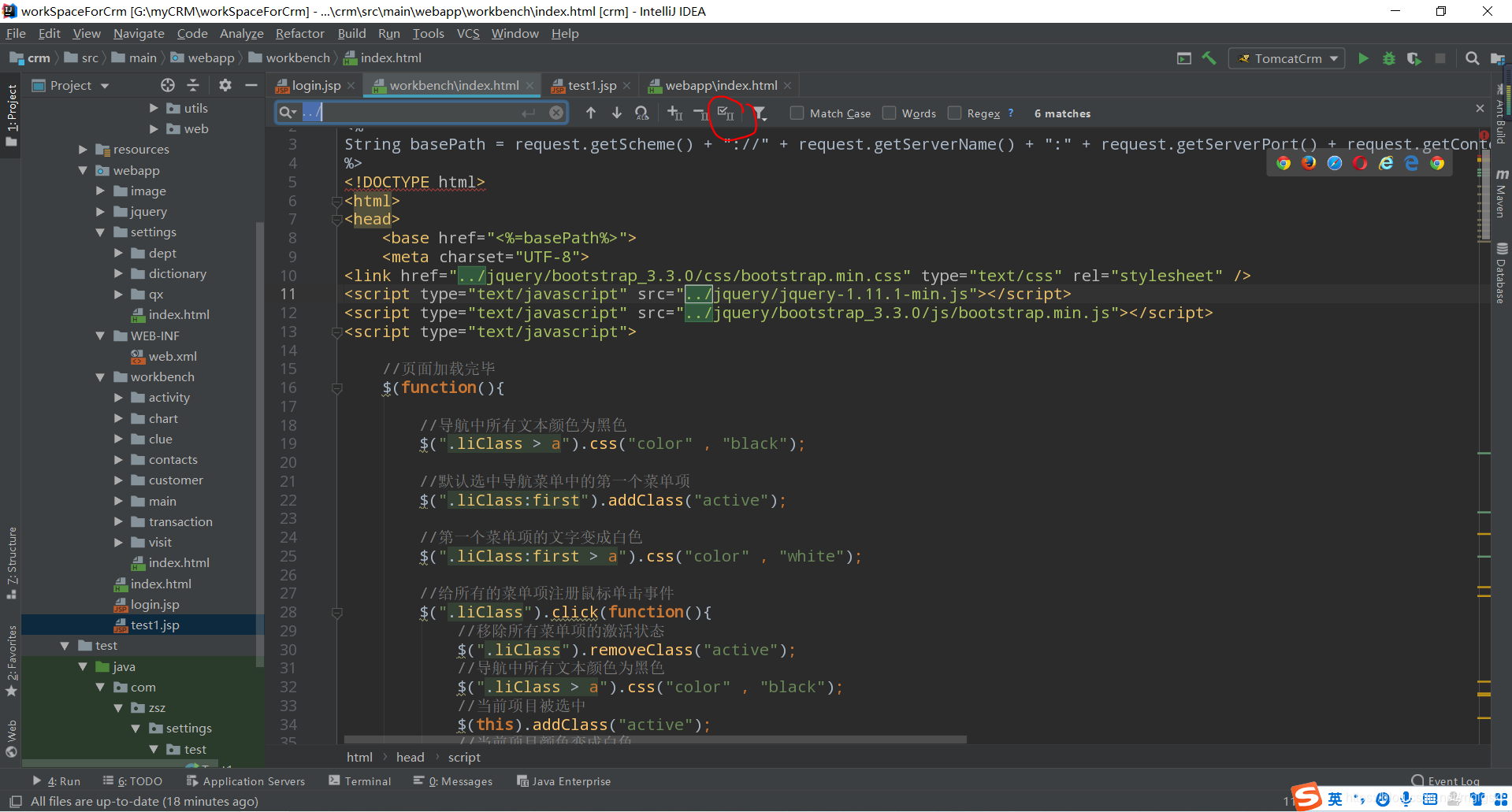Viewport: 1512px width, 812px height.
Task: Open search filter funnel options
Action: 759,113
